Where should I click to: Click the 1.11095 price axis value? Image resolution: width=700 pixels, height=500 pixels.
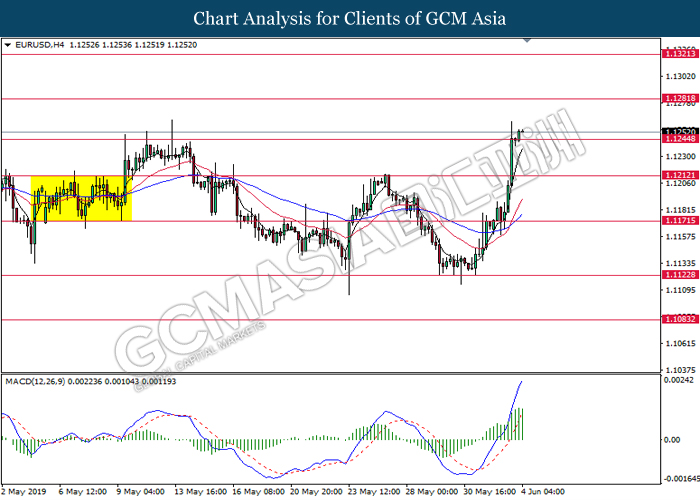(x=680, y=290)
